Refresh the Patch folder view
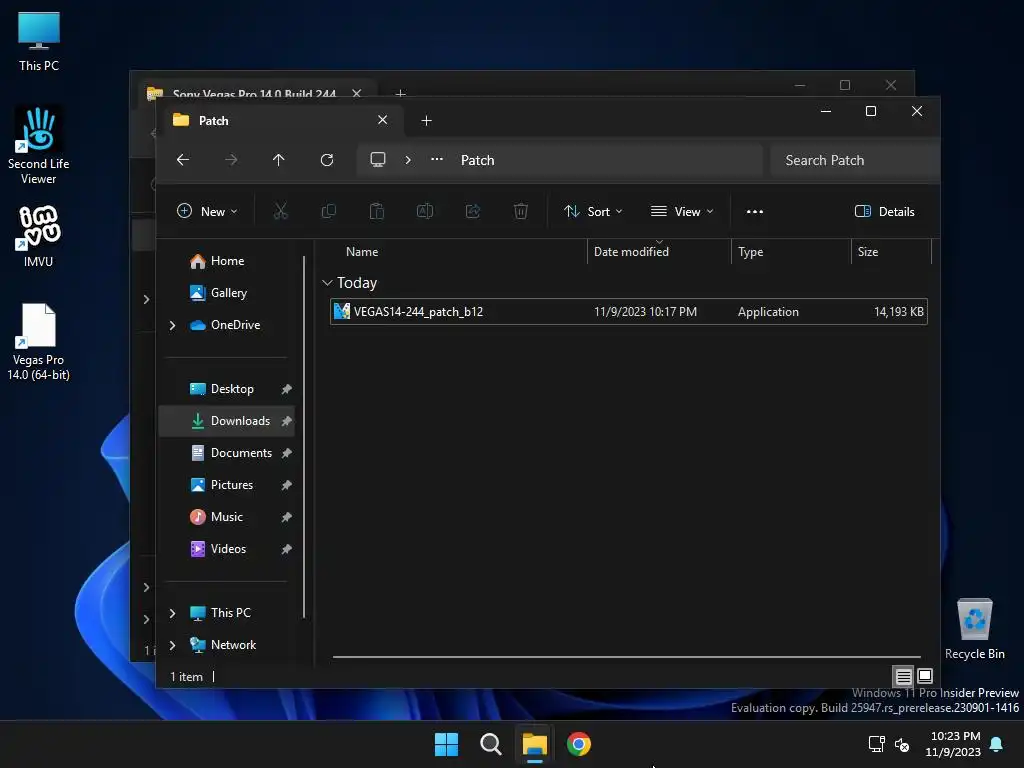 point(327,160)
